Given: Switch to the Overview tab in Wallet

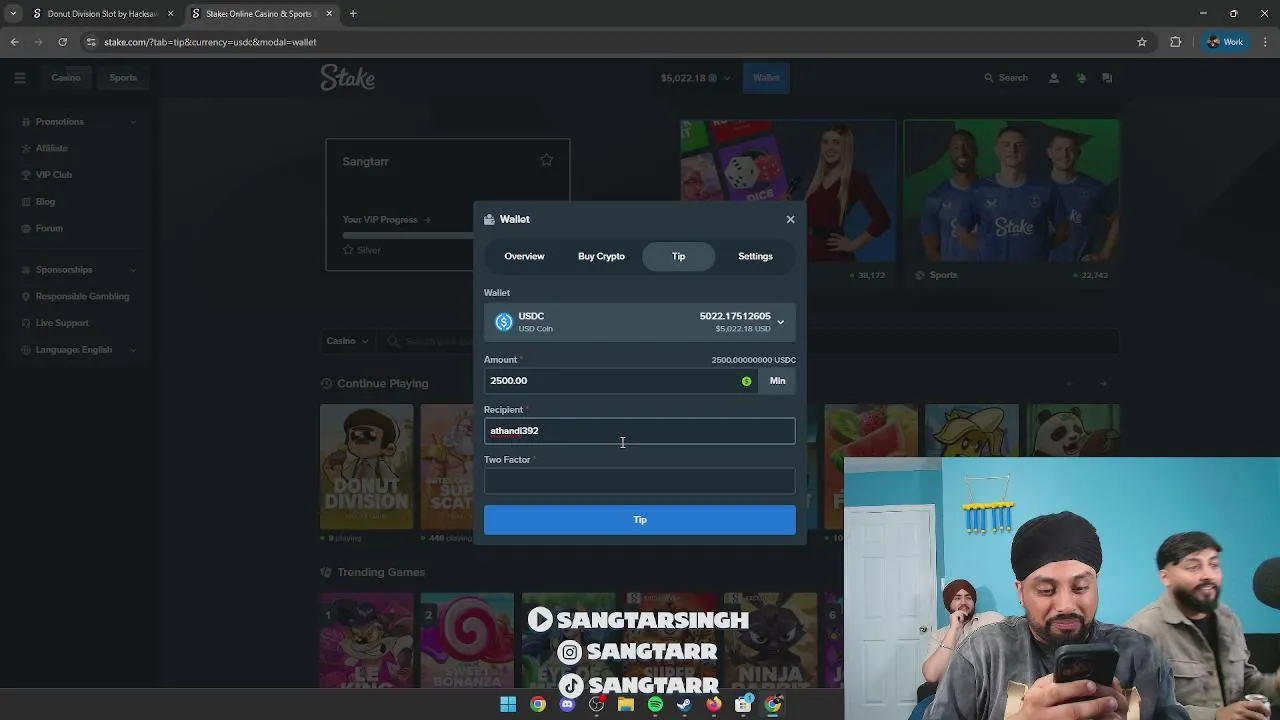Looking at the screenshot, I should tap(524, 256).
